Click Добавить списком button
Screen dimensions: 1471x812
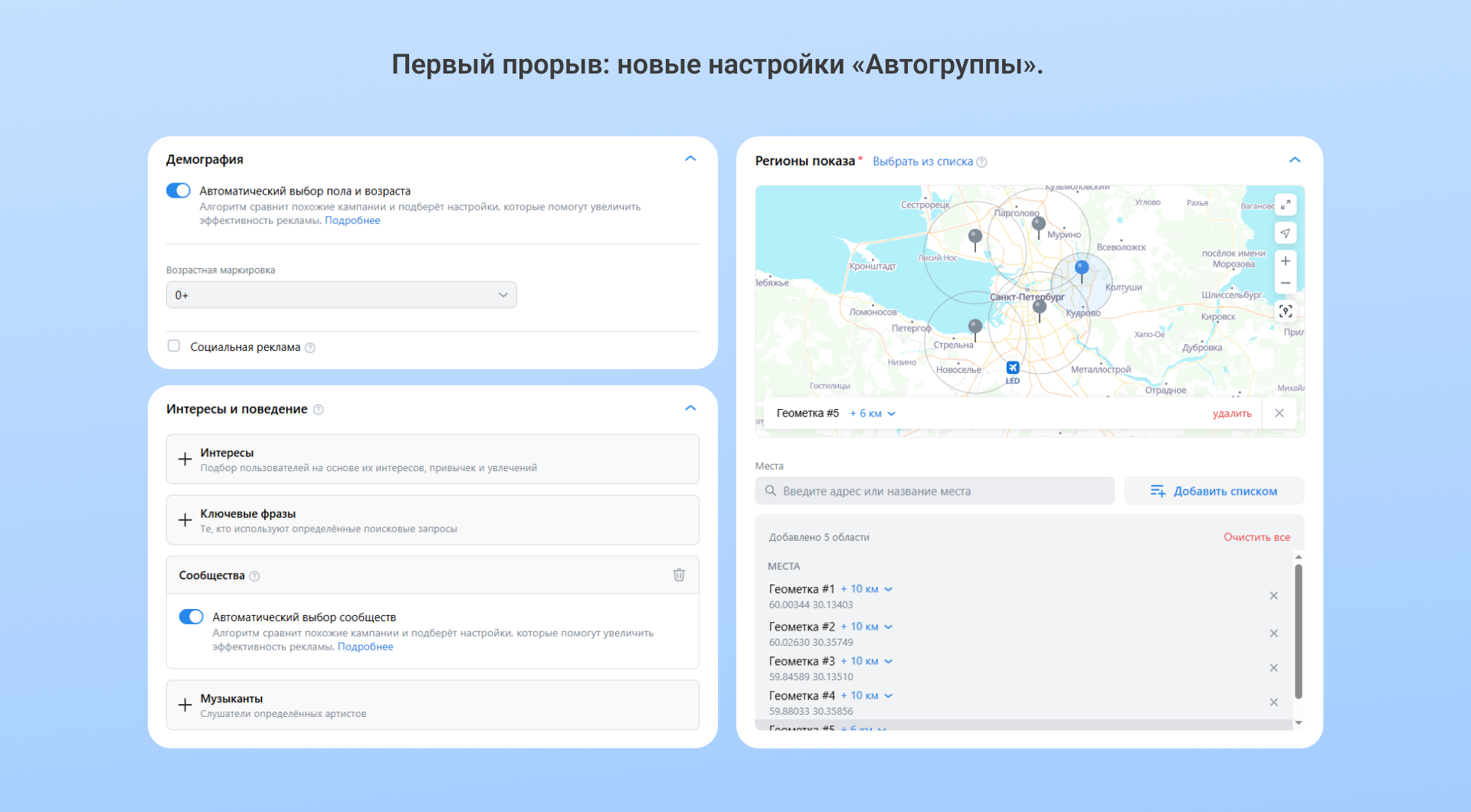coord(1214,491)
